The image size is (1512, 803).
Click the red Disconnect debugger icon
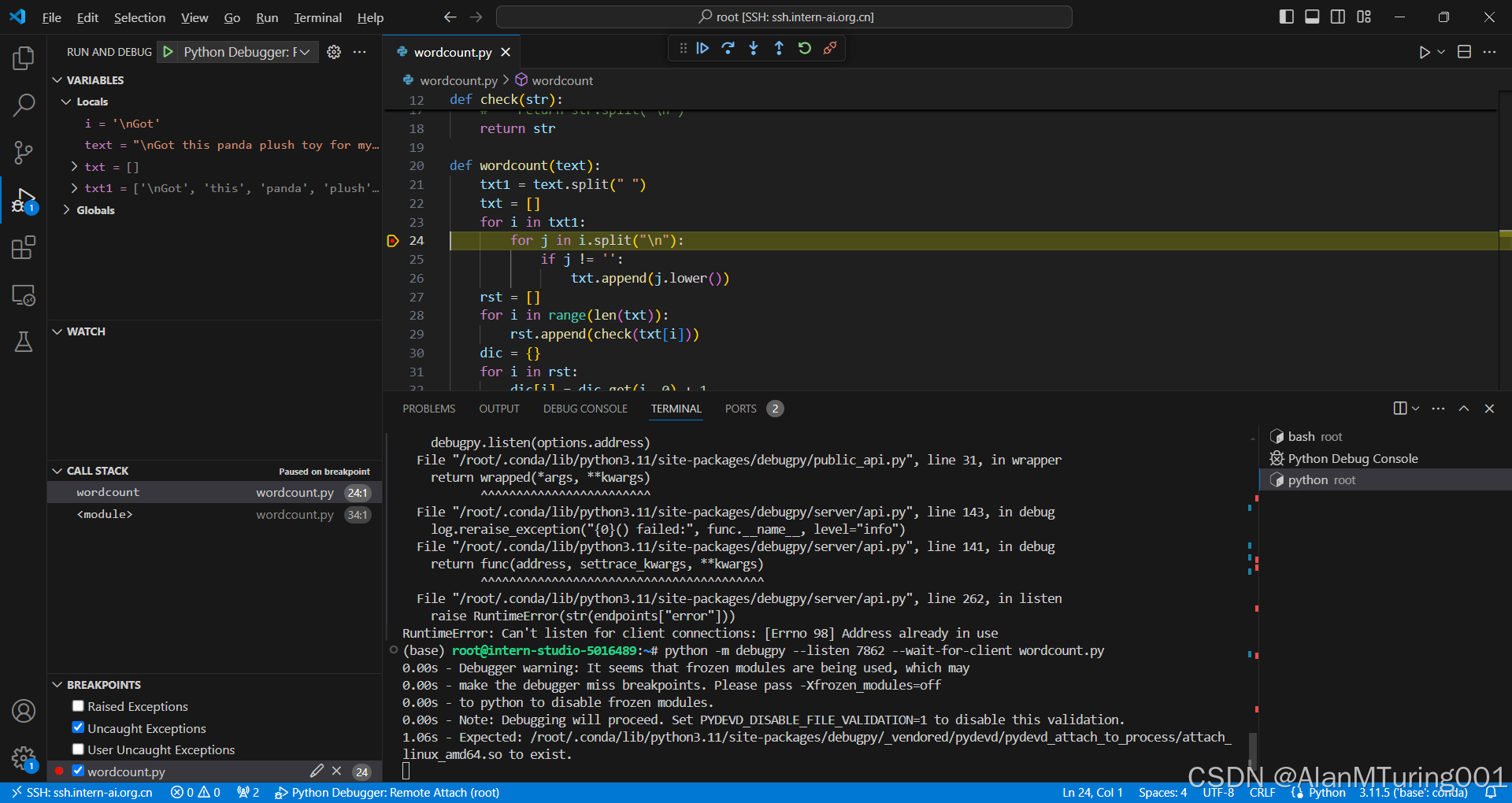coord(831,48)
